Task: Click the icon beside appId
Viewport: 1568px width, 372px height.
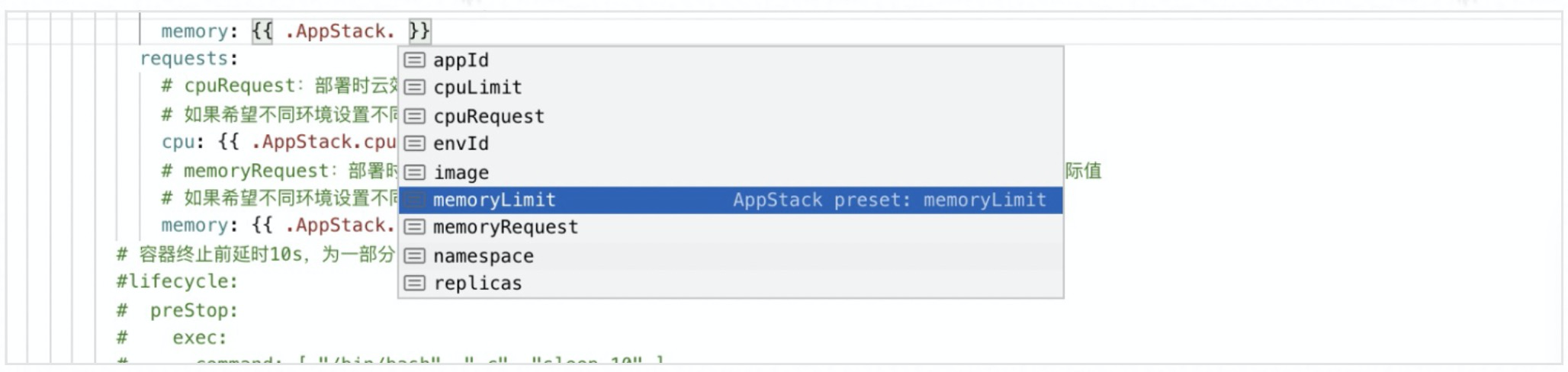Action: tap(414, 60)
